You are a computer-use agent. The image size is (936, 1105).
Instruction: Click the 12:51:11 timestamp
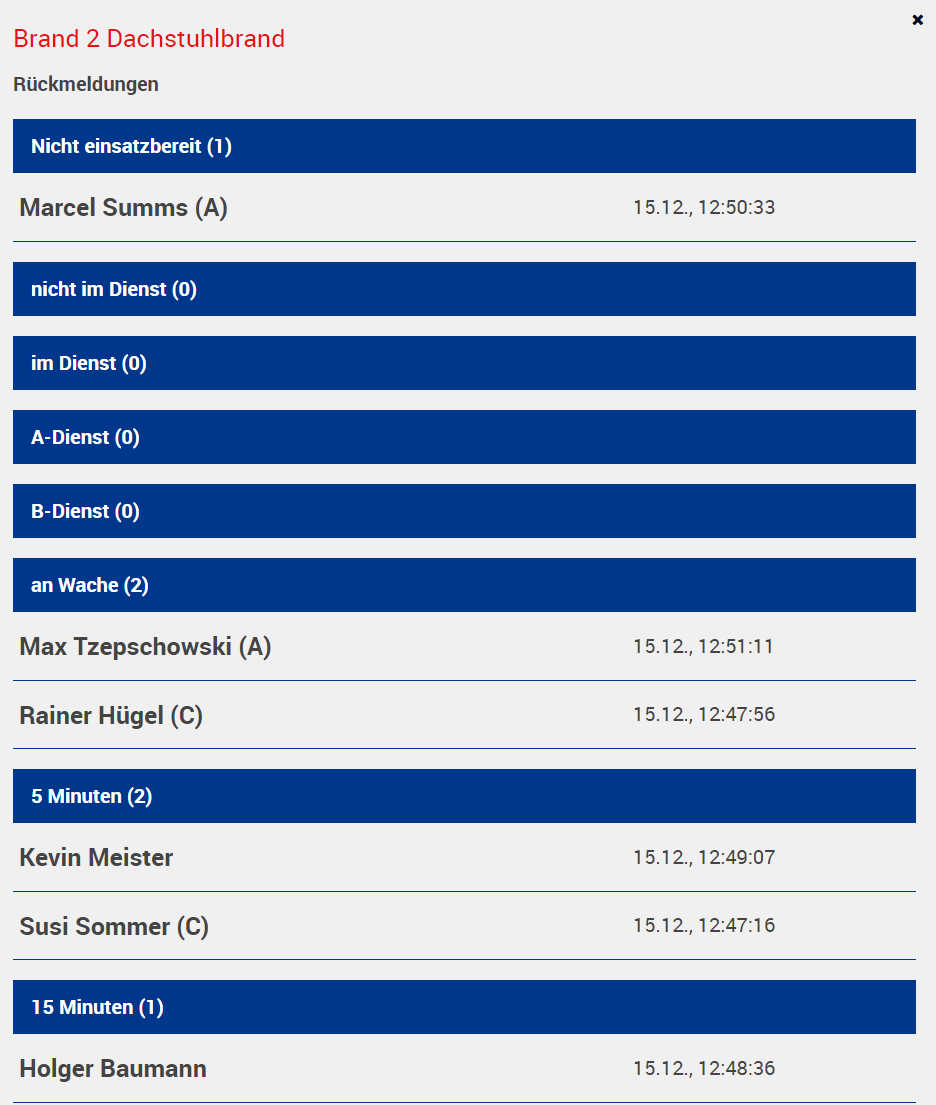point(703,647)
